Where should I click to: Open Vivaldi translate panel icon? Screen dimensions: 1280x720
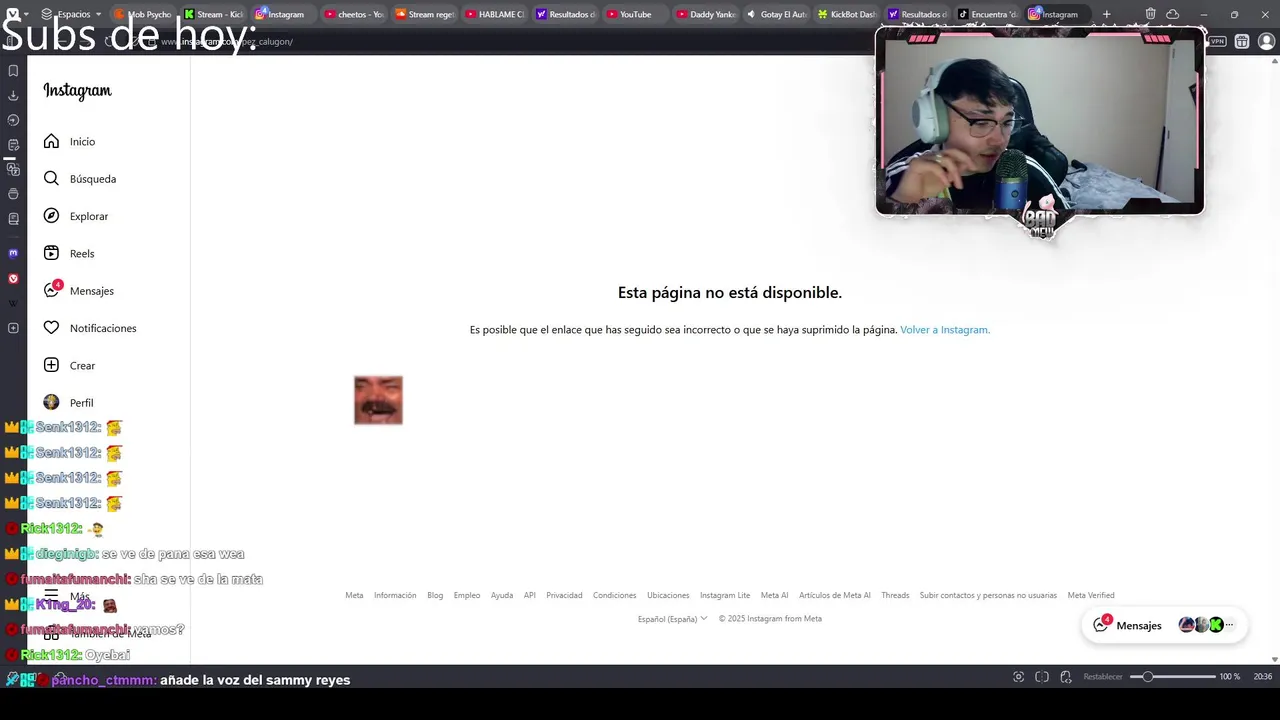point(13,169)
